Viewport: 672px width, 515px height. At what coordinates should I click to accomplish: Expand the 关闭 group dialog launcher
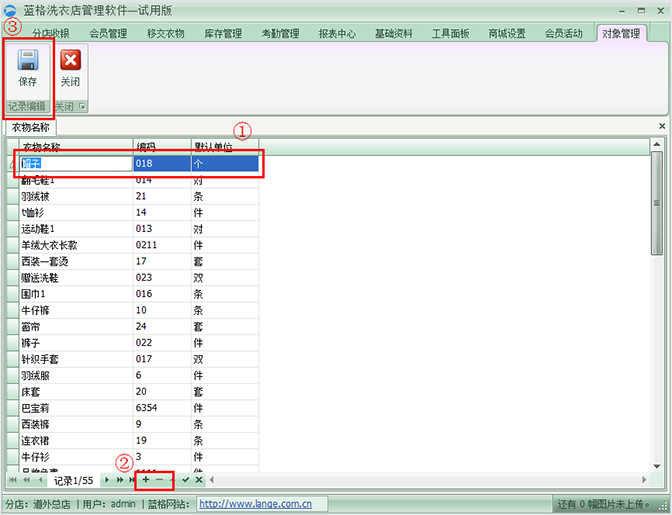[83, 106]
